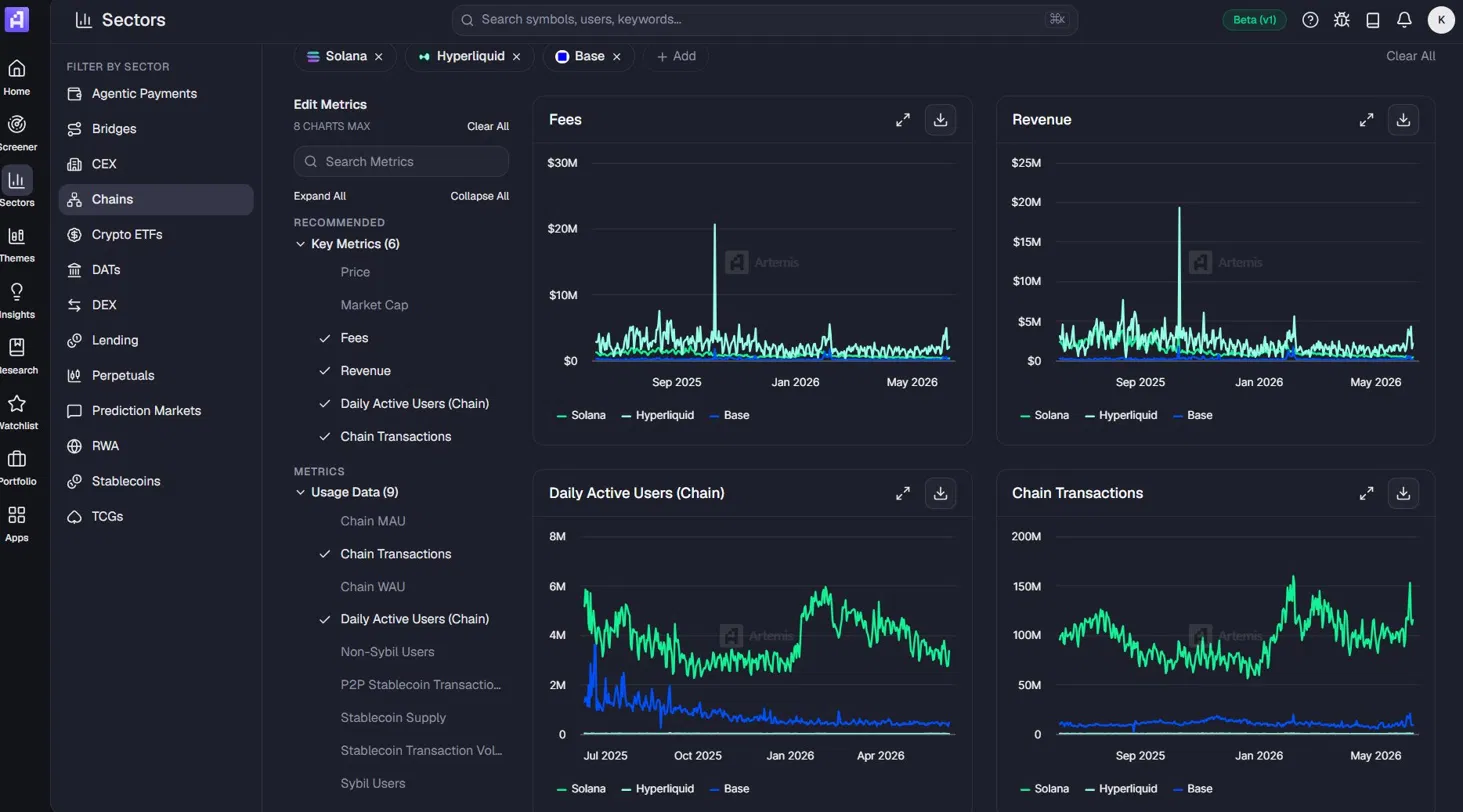
Task: Download the Fees chart data
Action: pyautogui.click(x=940, y=120)
